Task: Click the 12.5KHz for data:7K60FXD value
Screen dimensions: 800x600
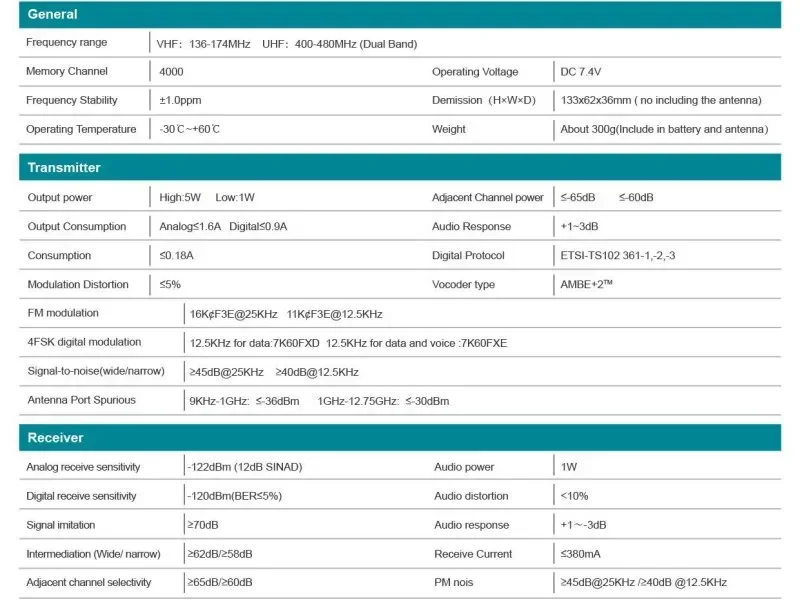Action: (255, 343)
